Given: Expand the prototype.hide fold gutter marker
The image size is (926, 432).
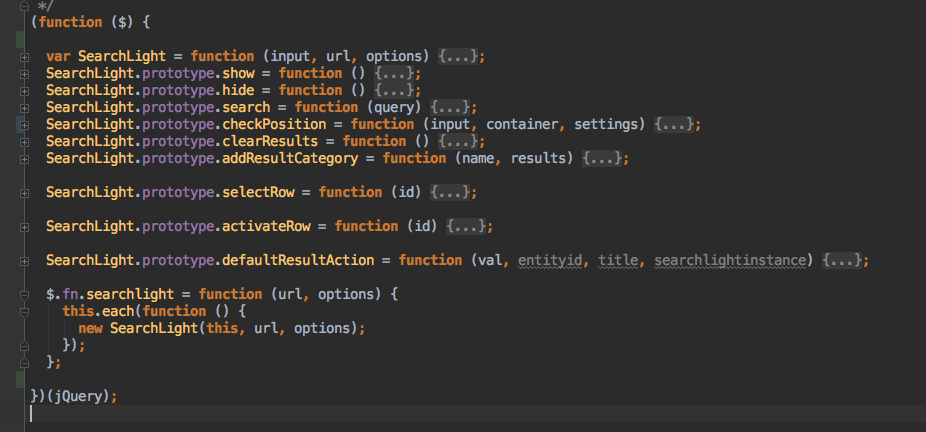Looking at the screenshot, I should point(24,91).
